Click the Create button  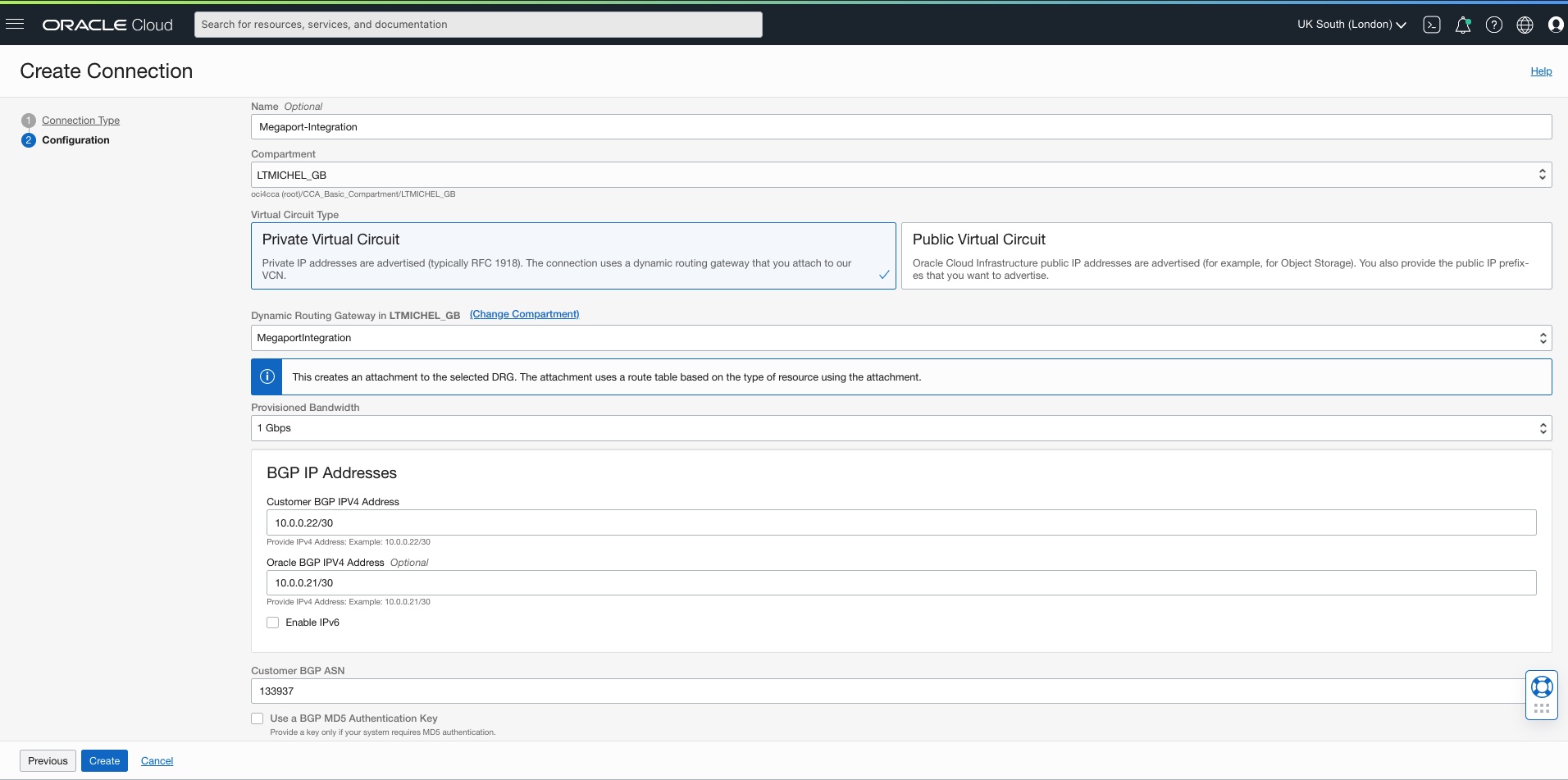(x=104, y=760)
